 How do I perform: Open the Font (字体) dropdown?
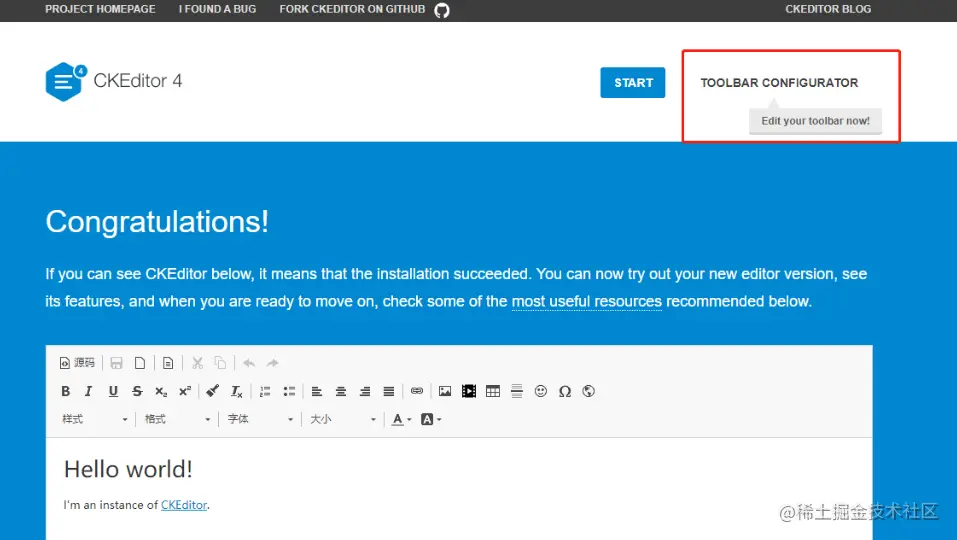pyautogui.click(x=260, y=419)
